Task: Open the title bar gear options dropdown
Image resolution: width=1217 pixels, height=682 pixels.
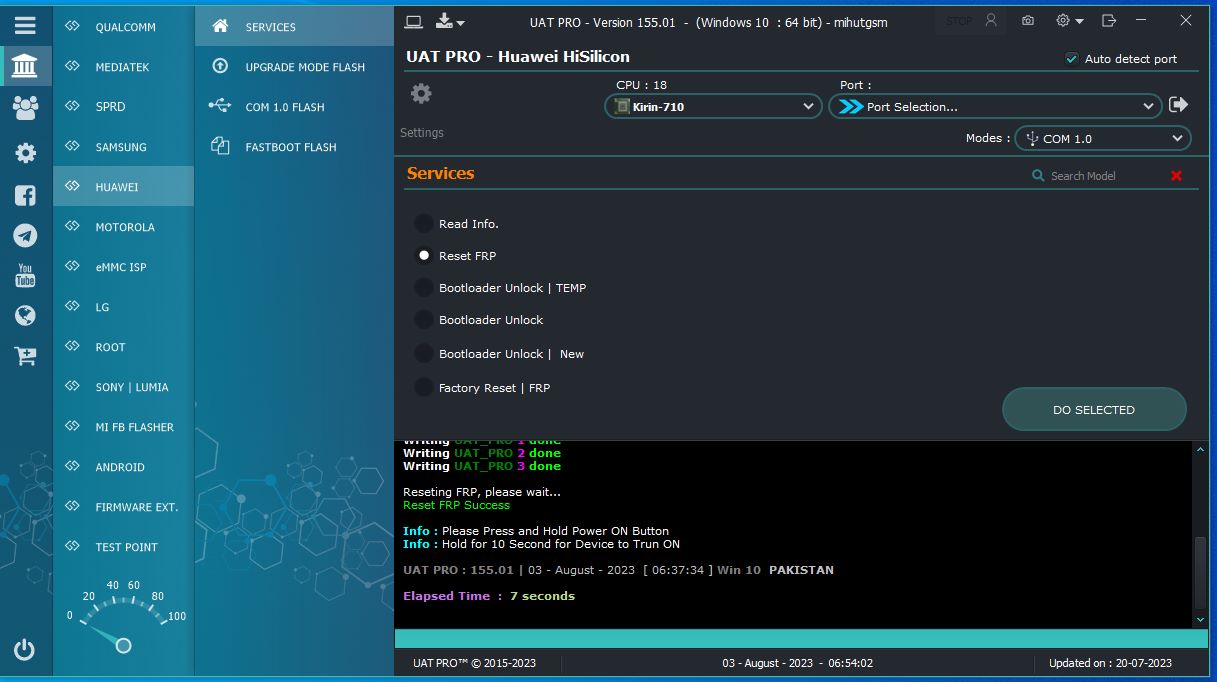Action: point(1069,20)
